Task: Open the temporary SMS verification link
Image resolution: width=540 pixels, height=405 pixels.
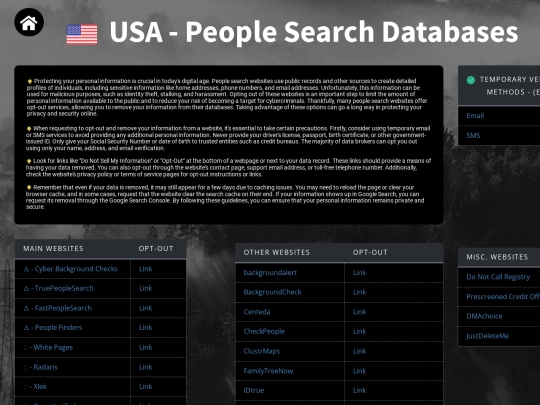Action: click(473, 136)
